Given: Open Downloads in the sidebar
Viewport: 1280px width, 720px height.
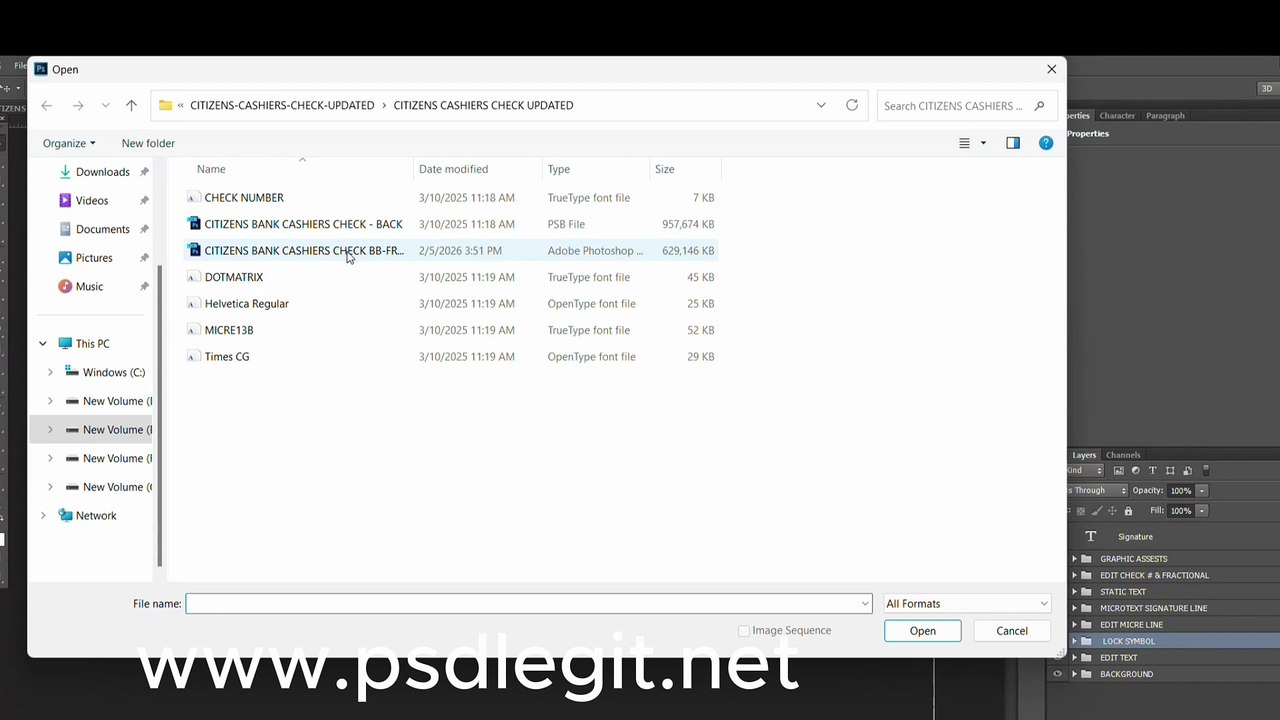Looking at the screenshot, I should coord(103,172).
